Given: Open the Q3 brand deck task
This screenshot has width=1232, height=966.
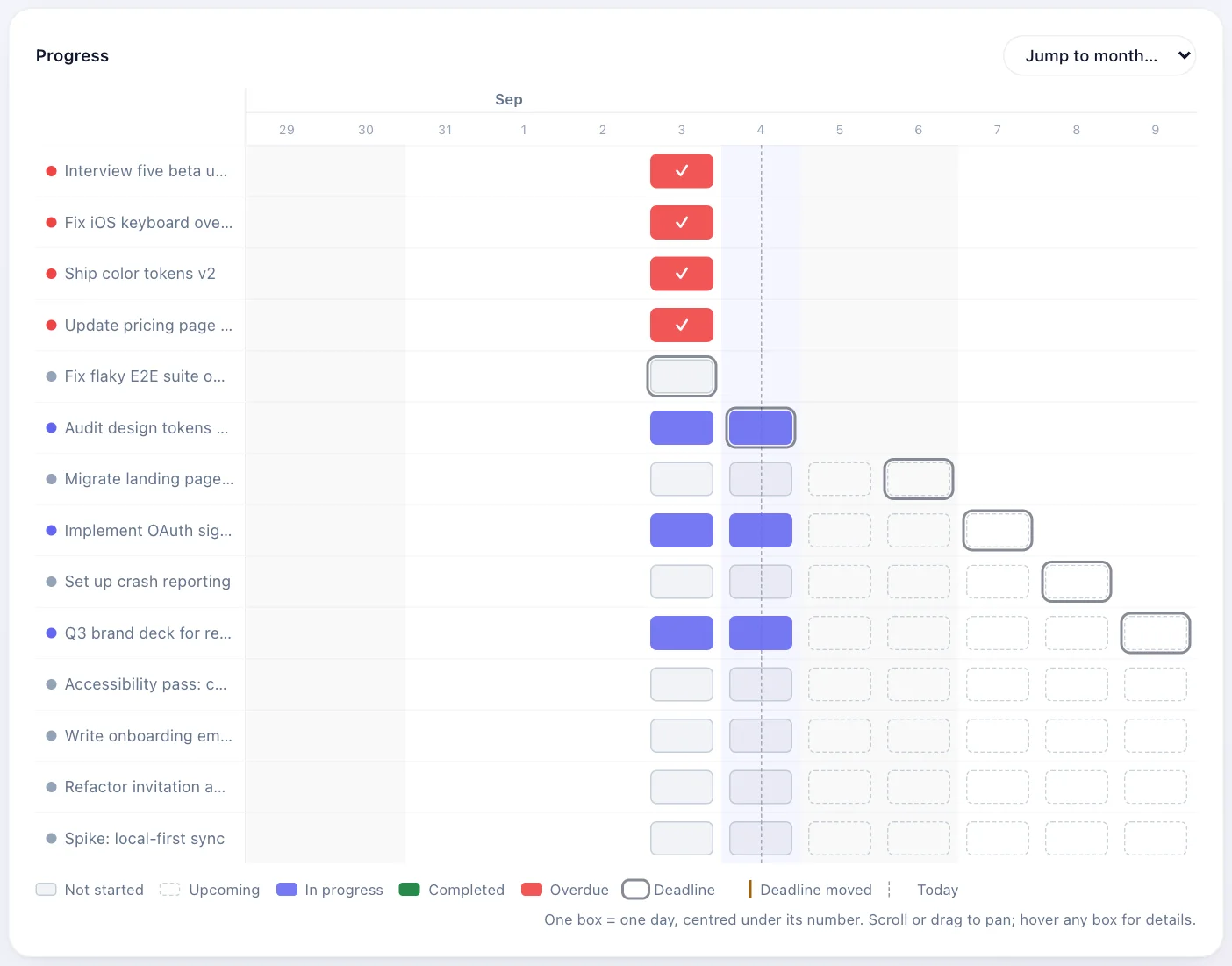Looking at the screenshot, I should [x=147, y=633].
